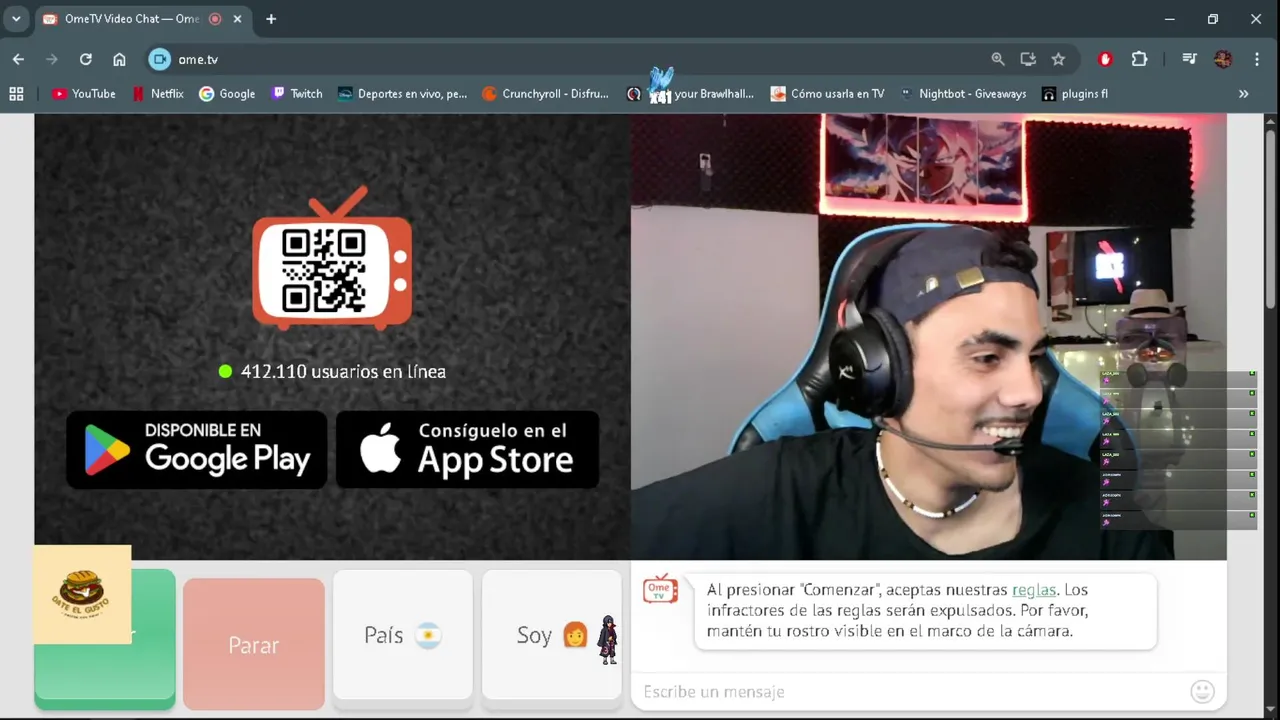Open Chrome's three-dot menu
1280x720 pixels.
pyautogui.click(x=1257, y=59)
